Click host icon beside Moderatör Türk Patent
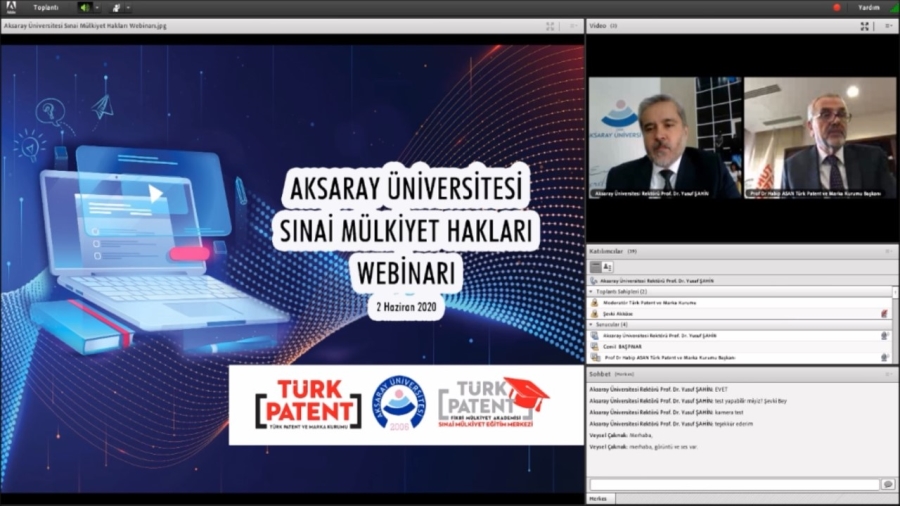This screenshot has width=900, height=506. 595,302
